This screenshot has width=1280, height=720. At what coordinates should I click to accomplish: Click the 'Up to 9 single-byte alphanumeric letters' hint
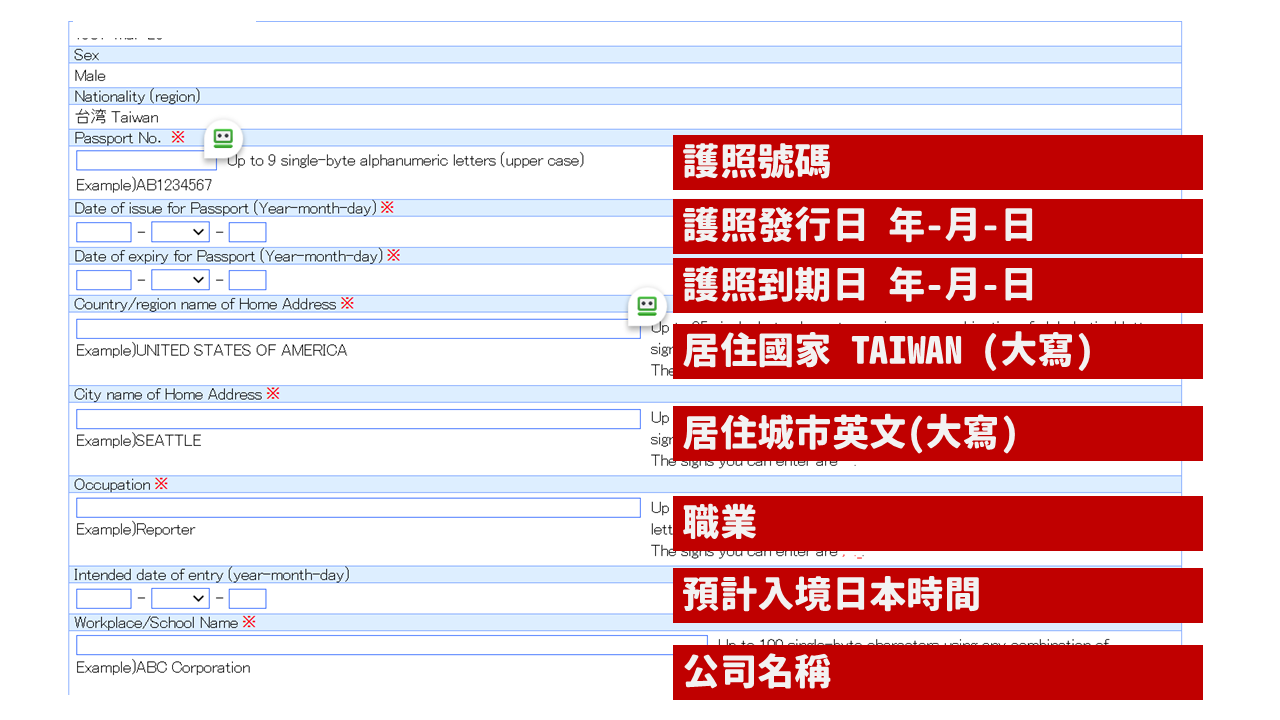[x=406, y=161]
